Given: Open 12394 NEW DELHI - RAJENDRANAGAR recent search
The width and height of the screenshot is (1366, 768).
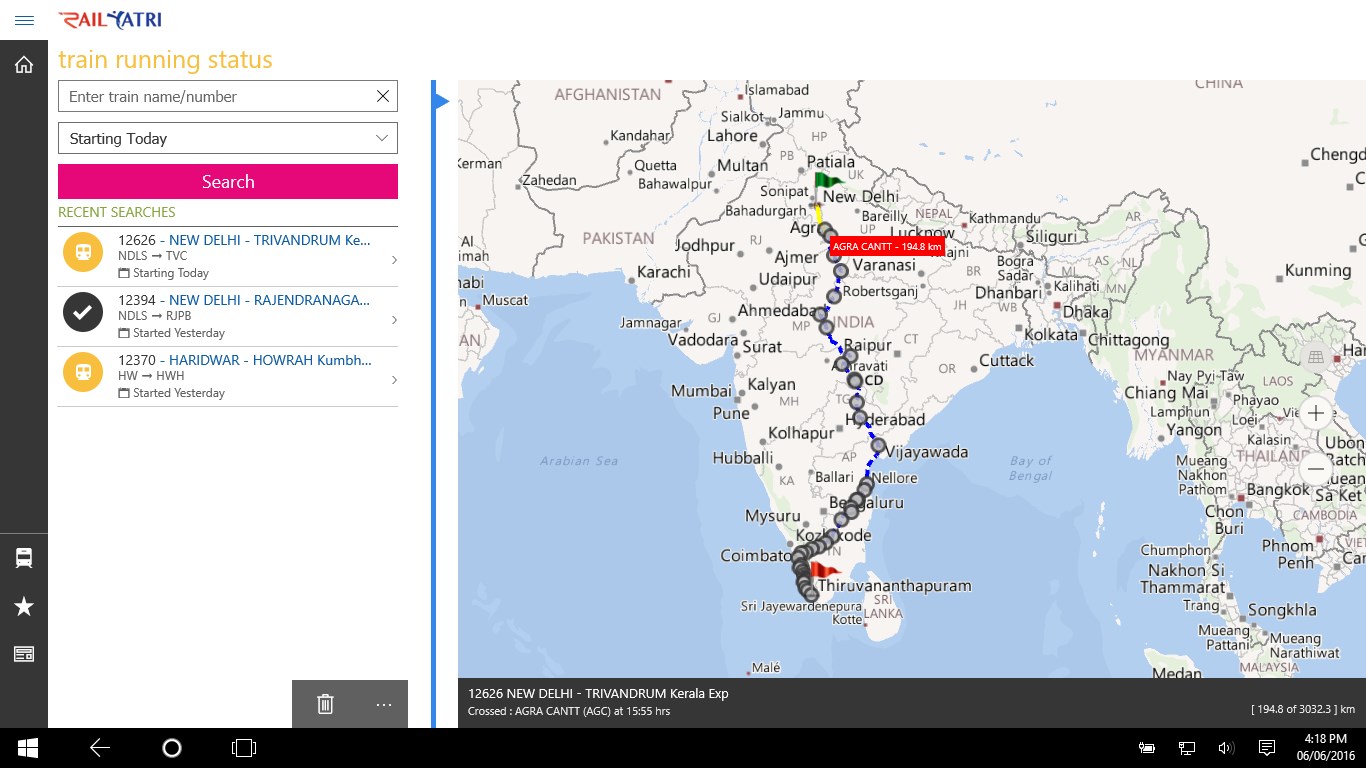Looking at the screenshot, I should coord(228,317).
